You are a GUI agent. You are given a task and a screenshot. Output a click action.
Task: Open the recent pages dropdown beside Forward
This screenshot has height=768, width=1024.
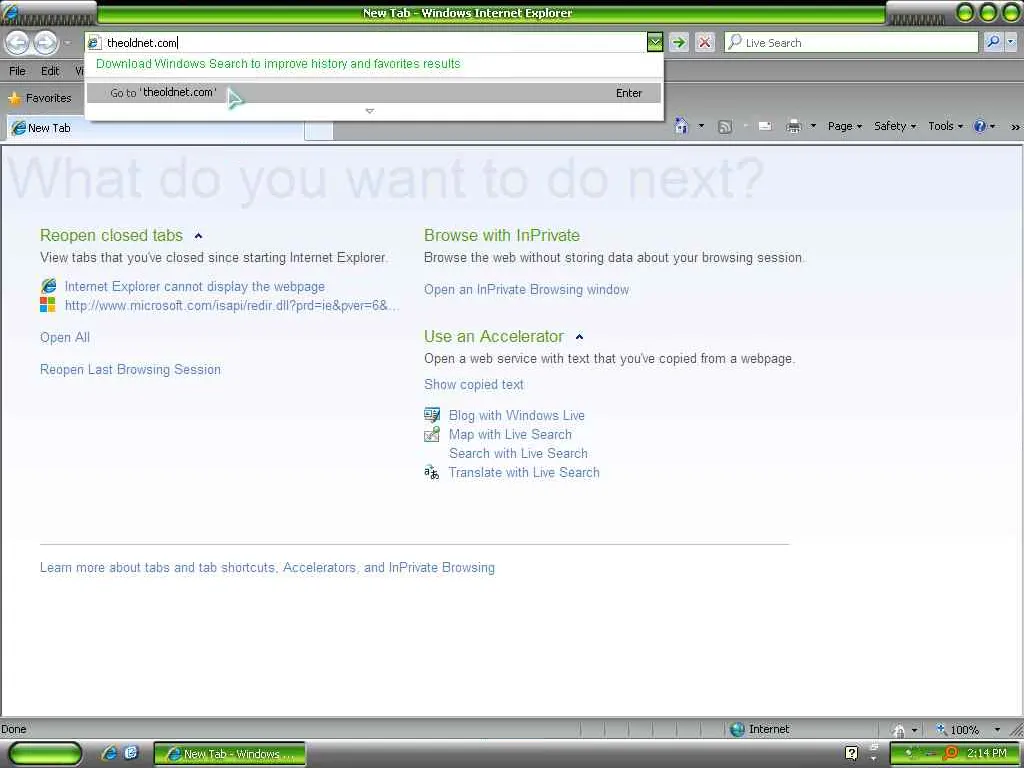coord(67,44)
